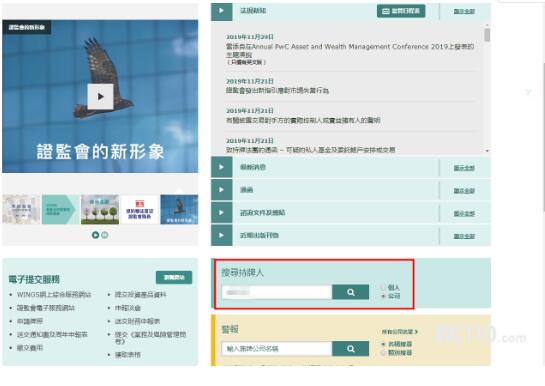This screenshot has width=545, height=386.
Task: Show all items for 通函
Action: click(464, 191)
